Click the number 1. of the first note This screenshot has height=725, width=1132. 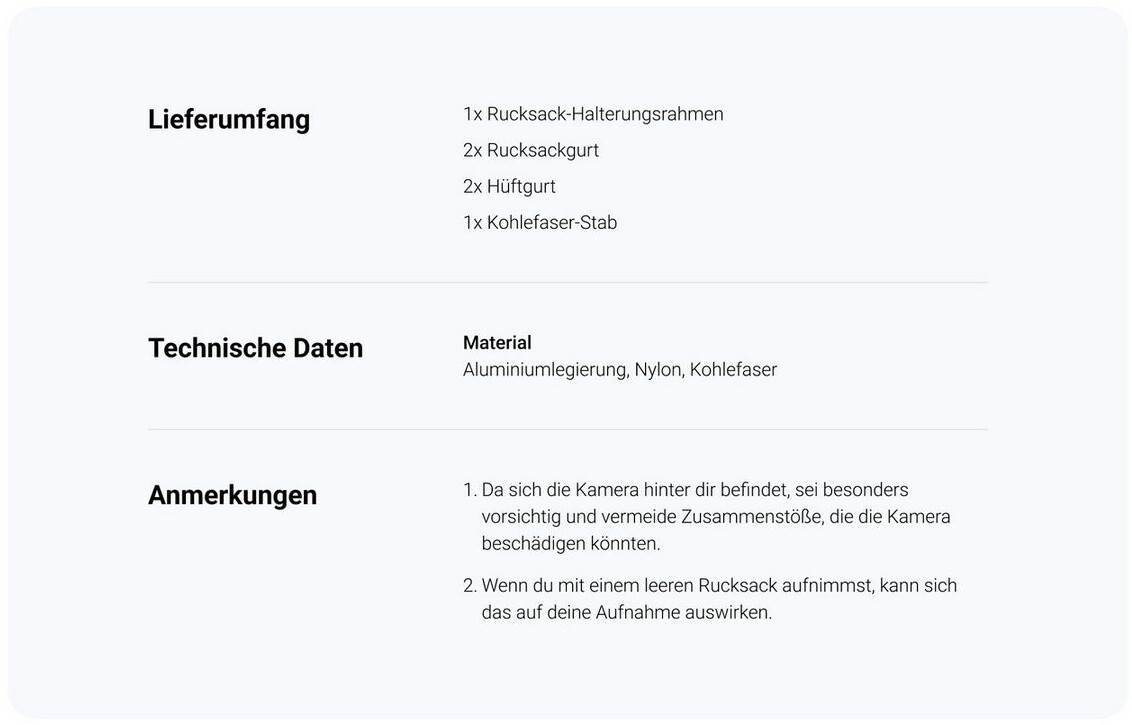tap(470, 490)
